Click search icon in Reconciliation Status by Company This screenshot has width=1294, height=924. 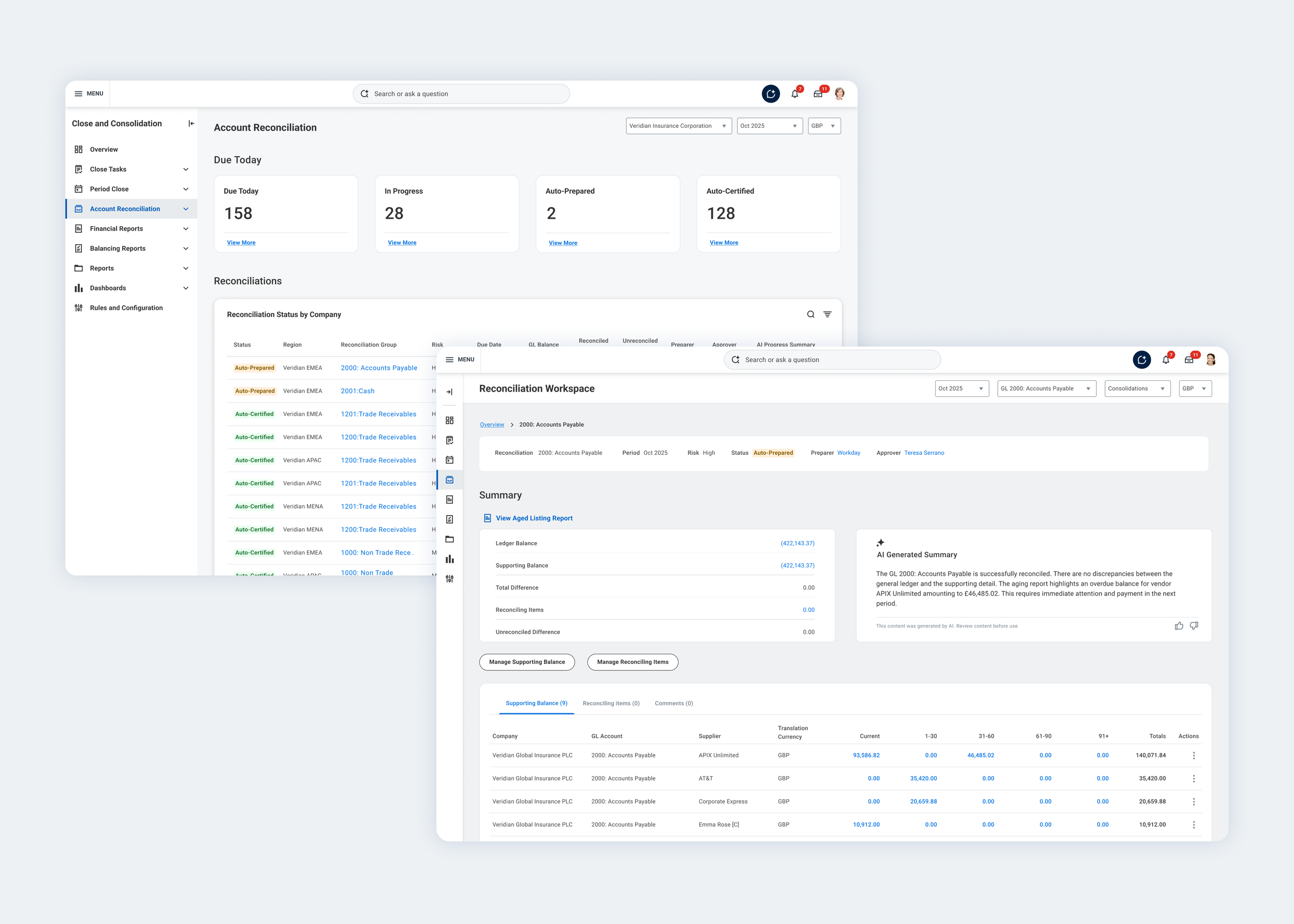click(811, 314)
